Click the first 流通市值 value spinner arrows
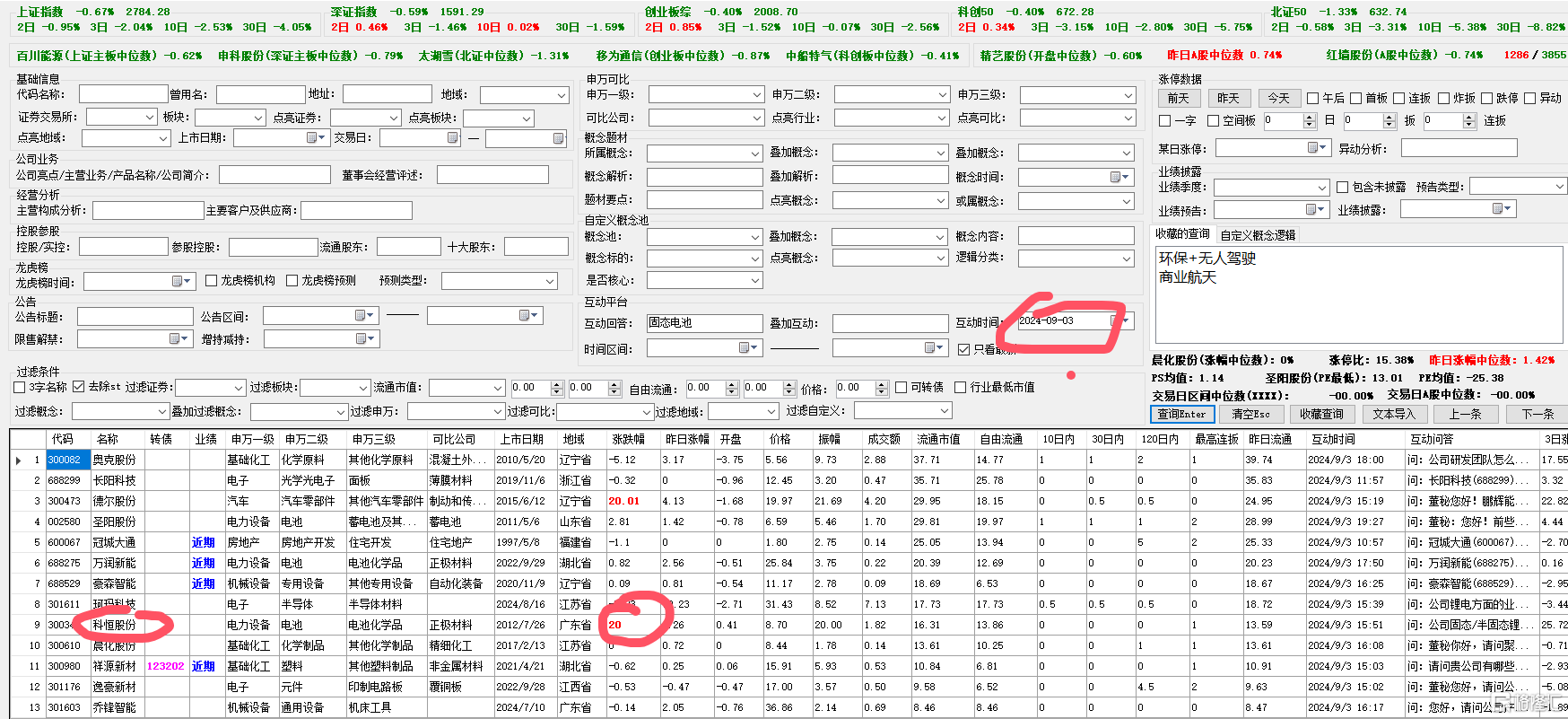Image resolution: width=1568 pixels, height=719 pixels. [x=557, y=388]
